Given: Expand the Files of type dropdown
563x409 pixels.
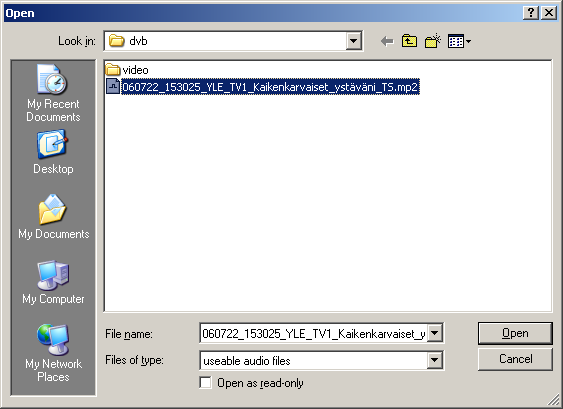Looking at the screenshot, I should pyautogui.click(x=434, y=360).
